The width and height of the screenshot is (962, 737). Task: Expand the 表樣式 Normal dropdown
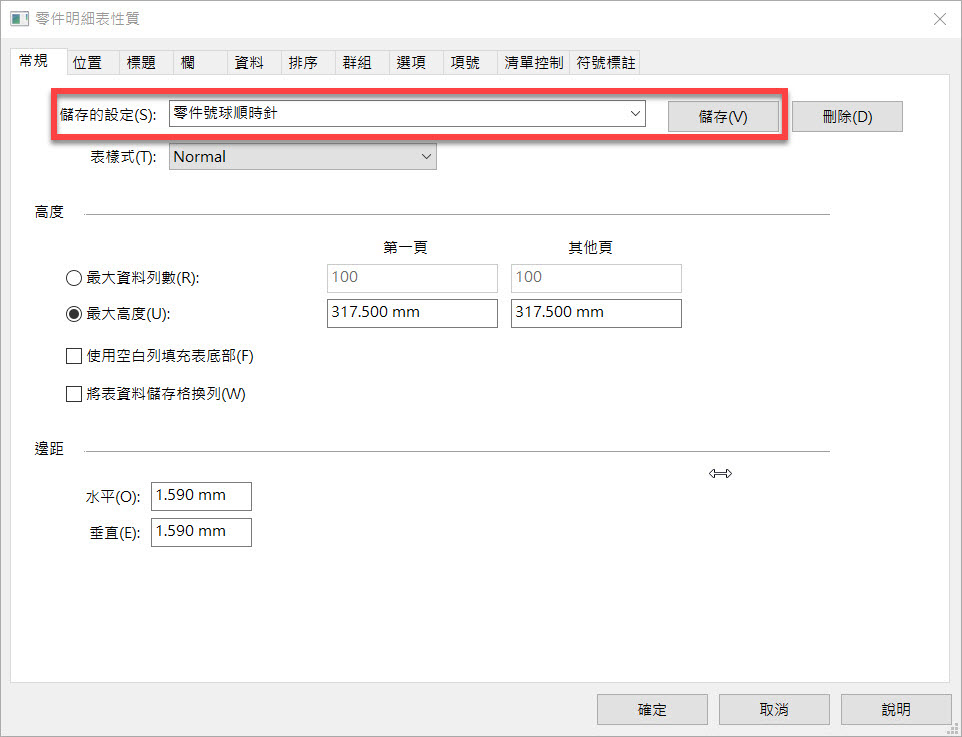click(x=426, y=157)
